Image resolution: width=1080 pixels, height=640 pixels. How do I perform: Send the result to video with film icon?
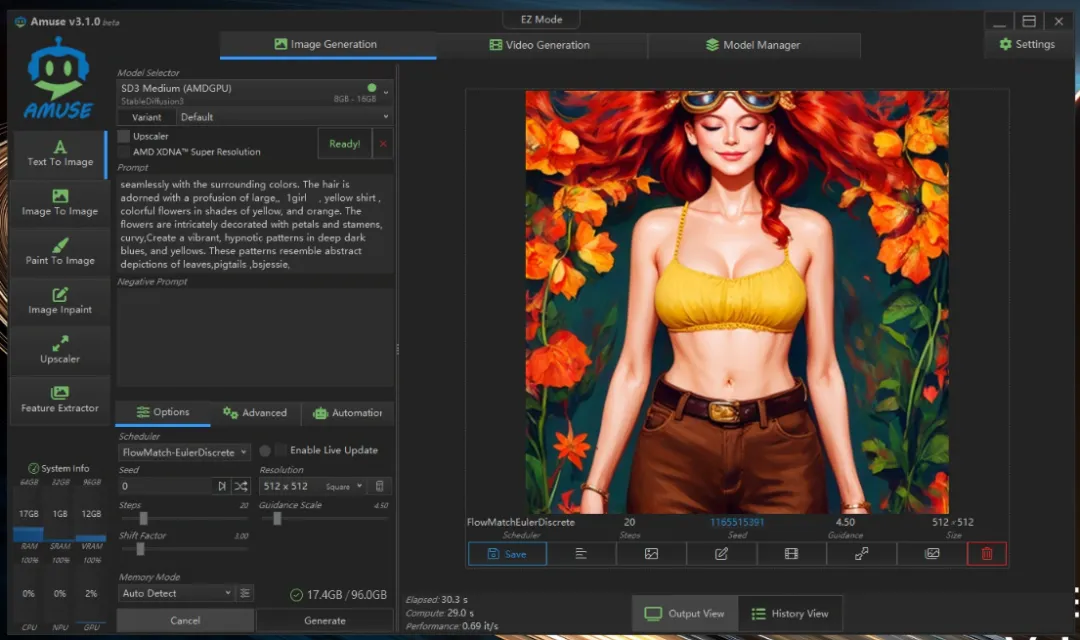(791, 554)
